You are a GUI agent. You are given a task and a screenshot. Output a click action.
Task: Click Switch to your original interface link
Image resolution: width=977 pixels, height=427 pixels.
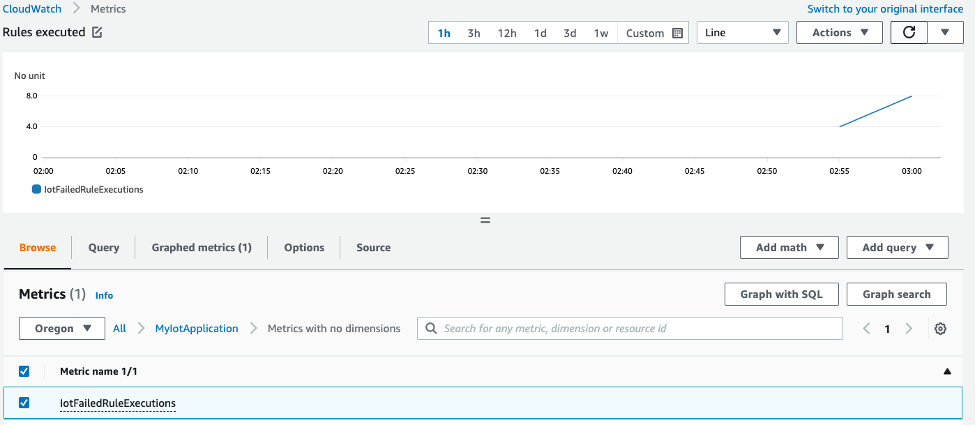point(885,9)
